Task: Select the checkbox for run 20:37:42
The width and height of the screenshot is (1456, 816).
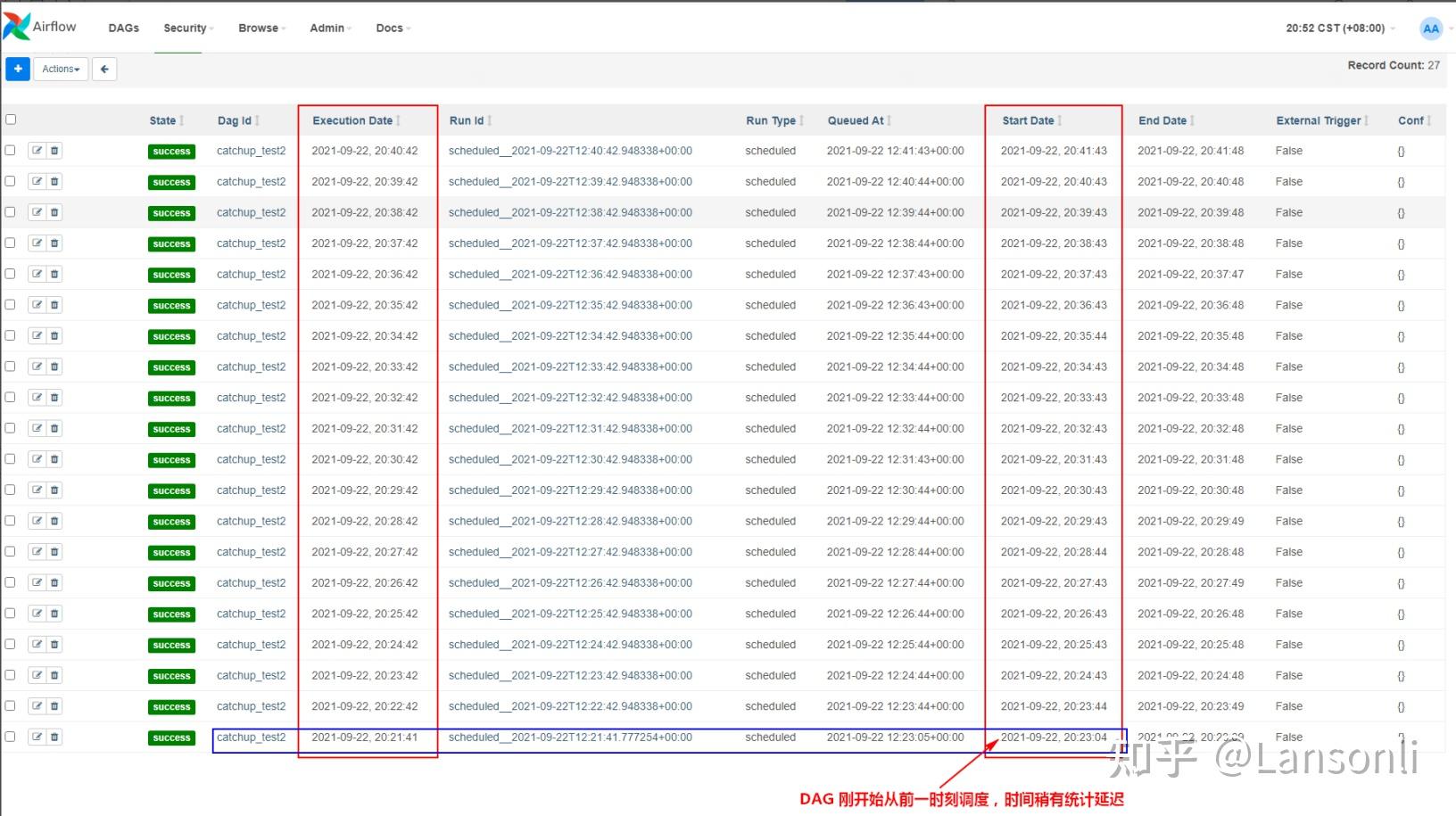Action: (11, 243)
